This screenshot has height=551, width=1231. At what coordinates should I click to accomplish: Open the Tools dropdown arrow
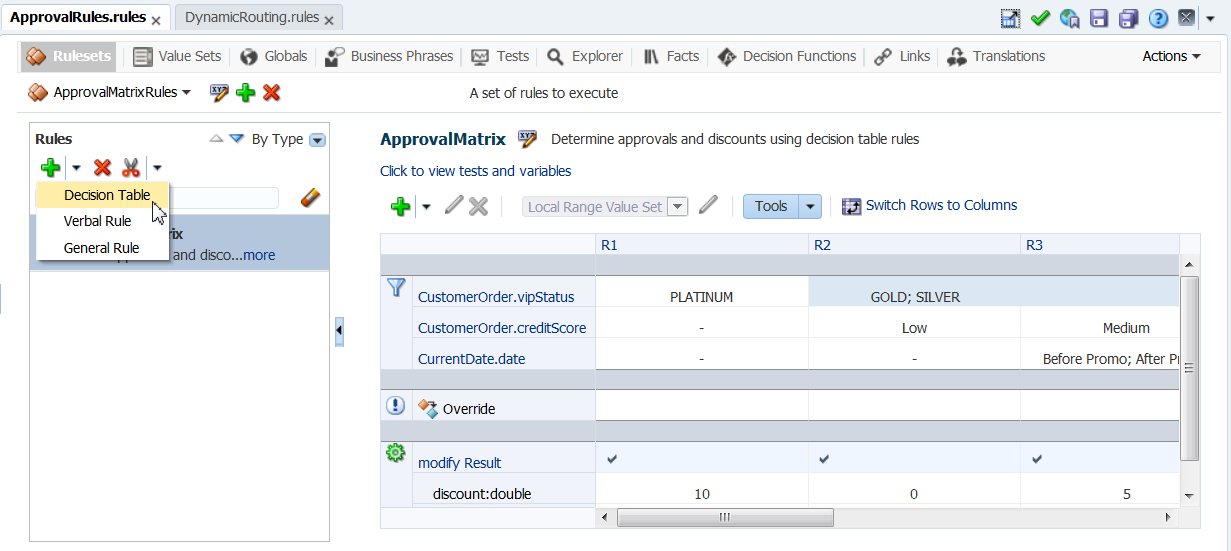coord(811,206)
